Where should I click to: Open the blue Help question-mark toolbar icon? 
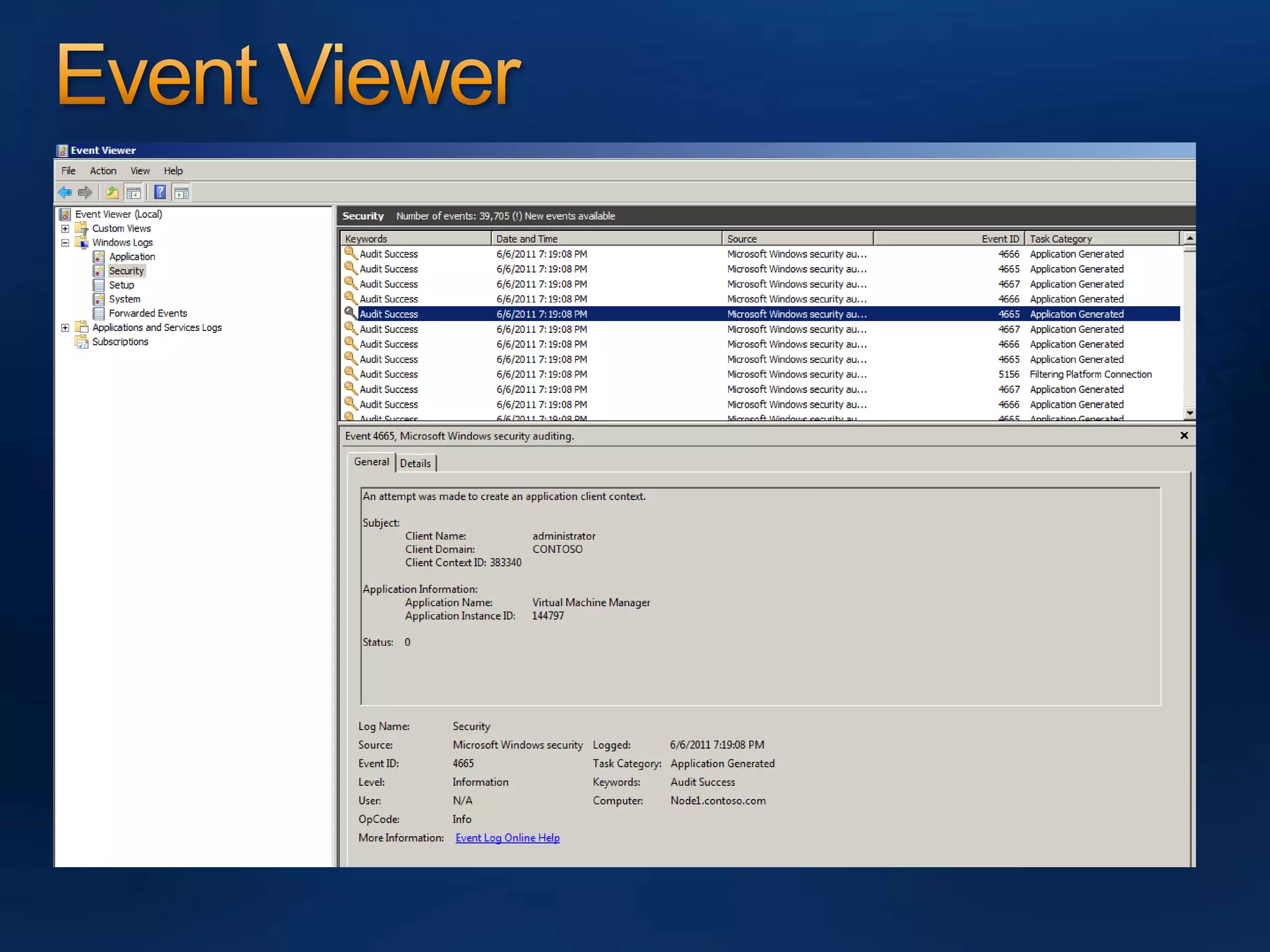coord(160,192)
